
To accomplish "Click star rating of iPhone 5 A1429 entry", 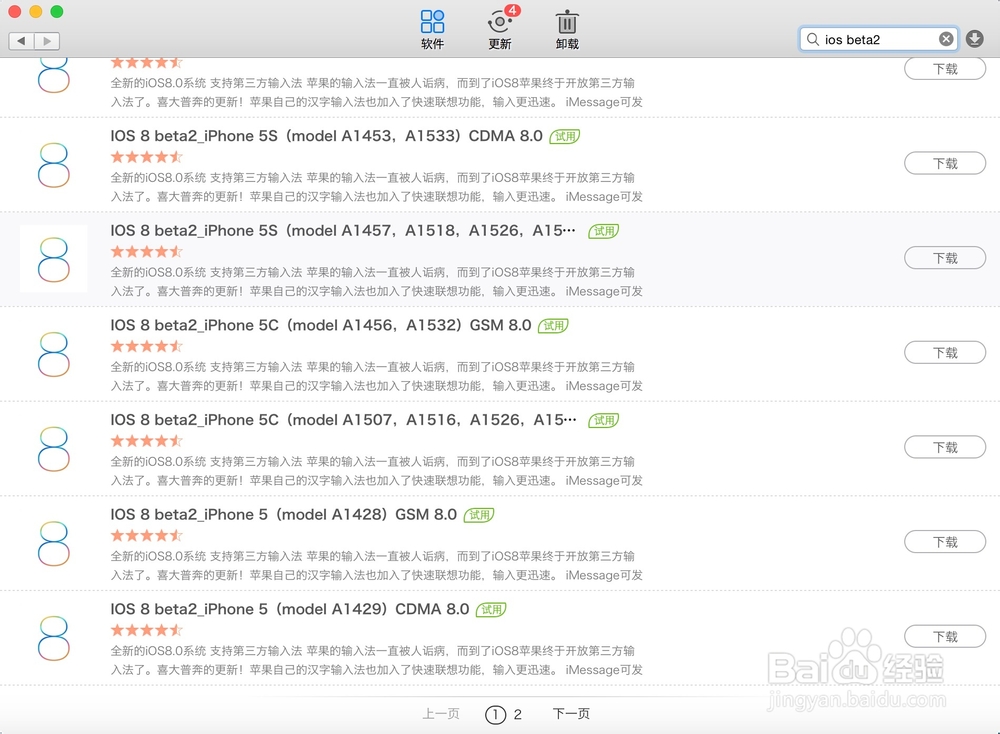I will [147, 630].
